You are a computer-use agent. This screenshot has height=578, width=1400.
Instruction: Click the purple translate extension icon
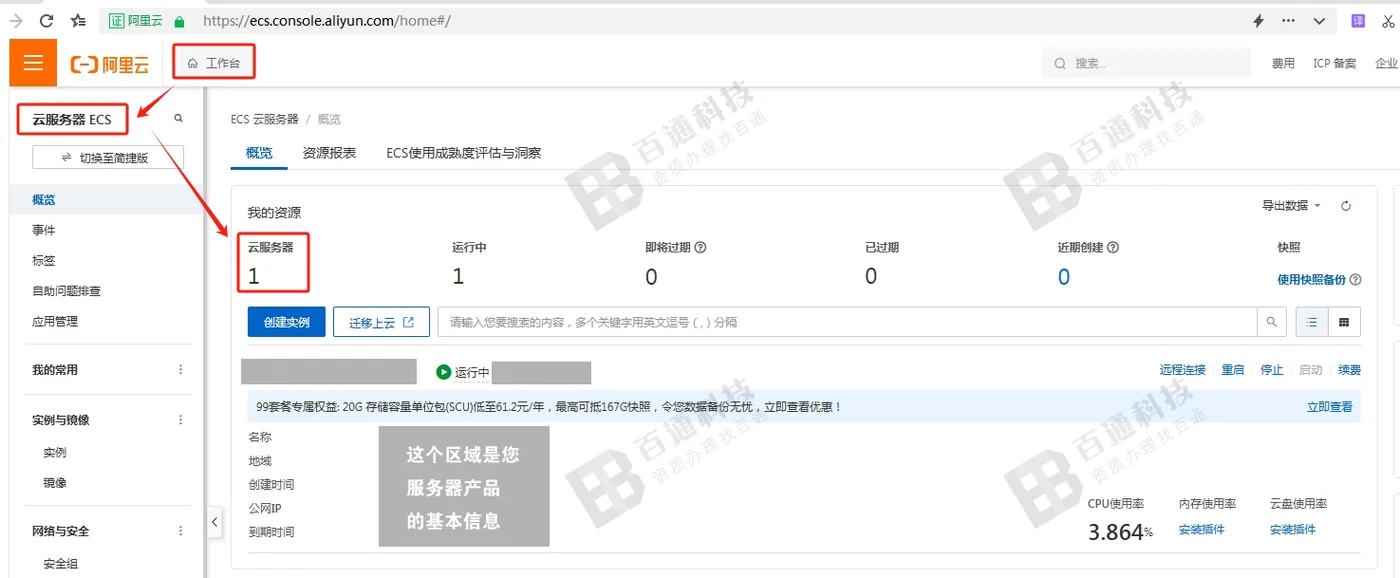click(x=1358, y=20)
